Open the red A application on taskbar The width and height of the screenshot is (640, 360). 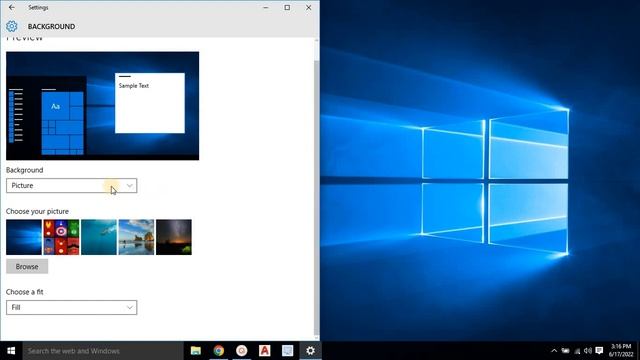(264, 351)
